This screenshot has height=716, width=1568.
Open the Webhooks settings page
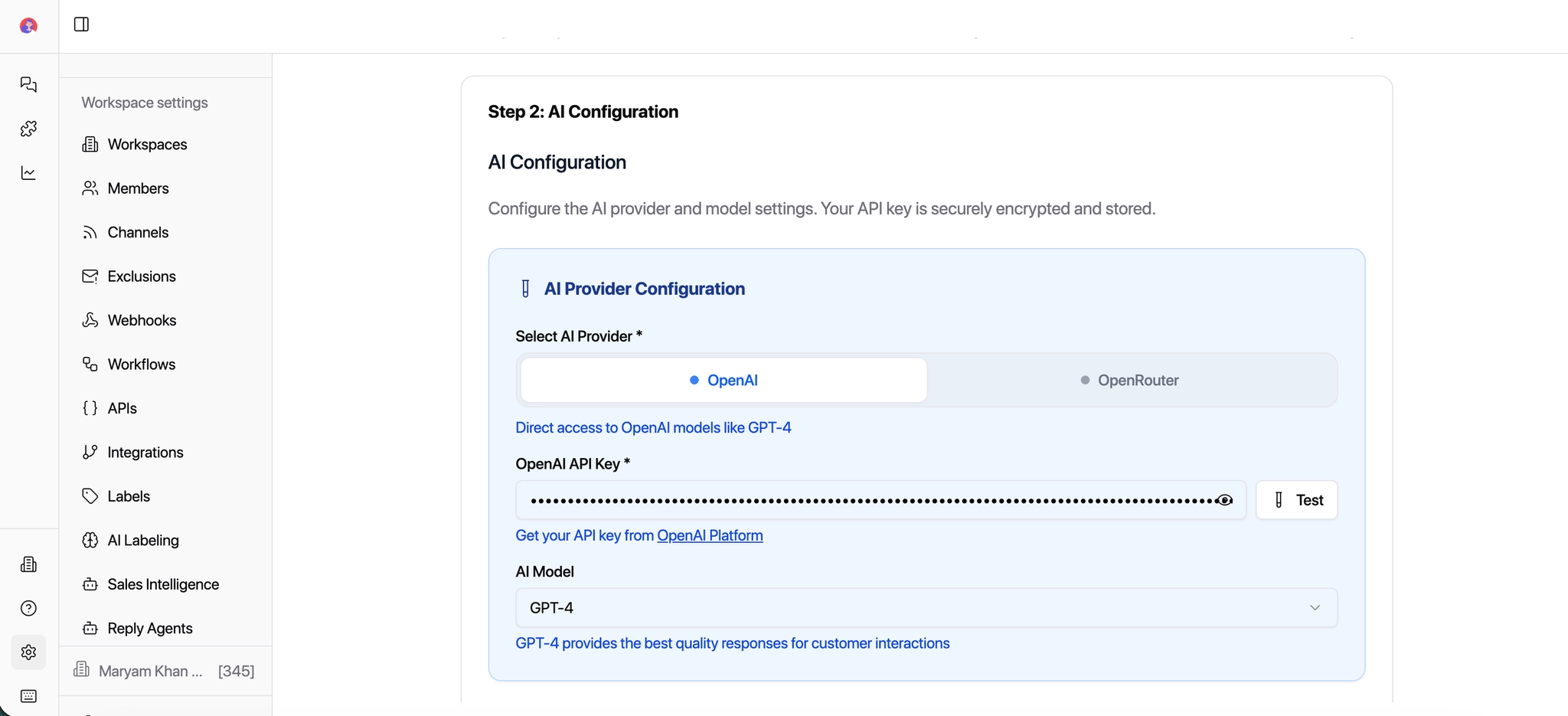[142, 320]
